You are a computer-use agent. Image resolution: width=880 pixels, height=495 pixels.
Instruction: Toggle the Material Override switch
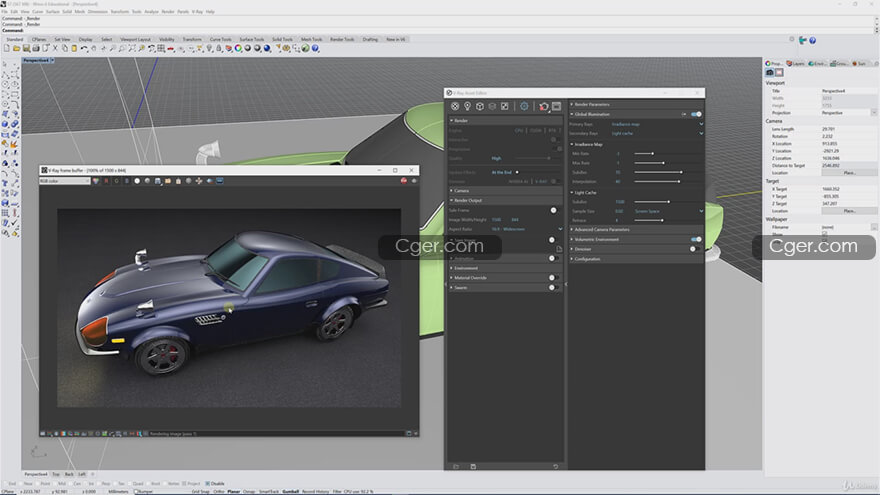coord(554,277)
